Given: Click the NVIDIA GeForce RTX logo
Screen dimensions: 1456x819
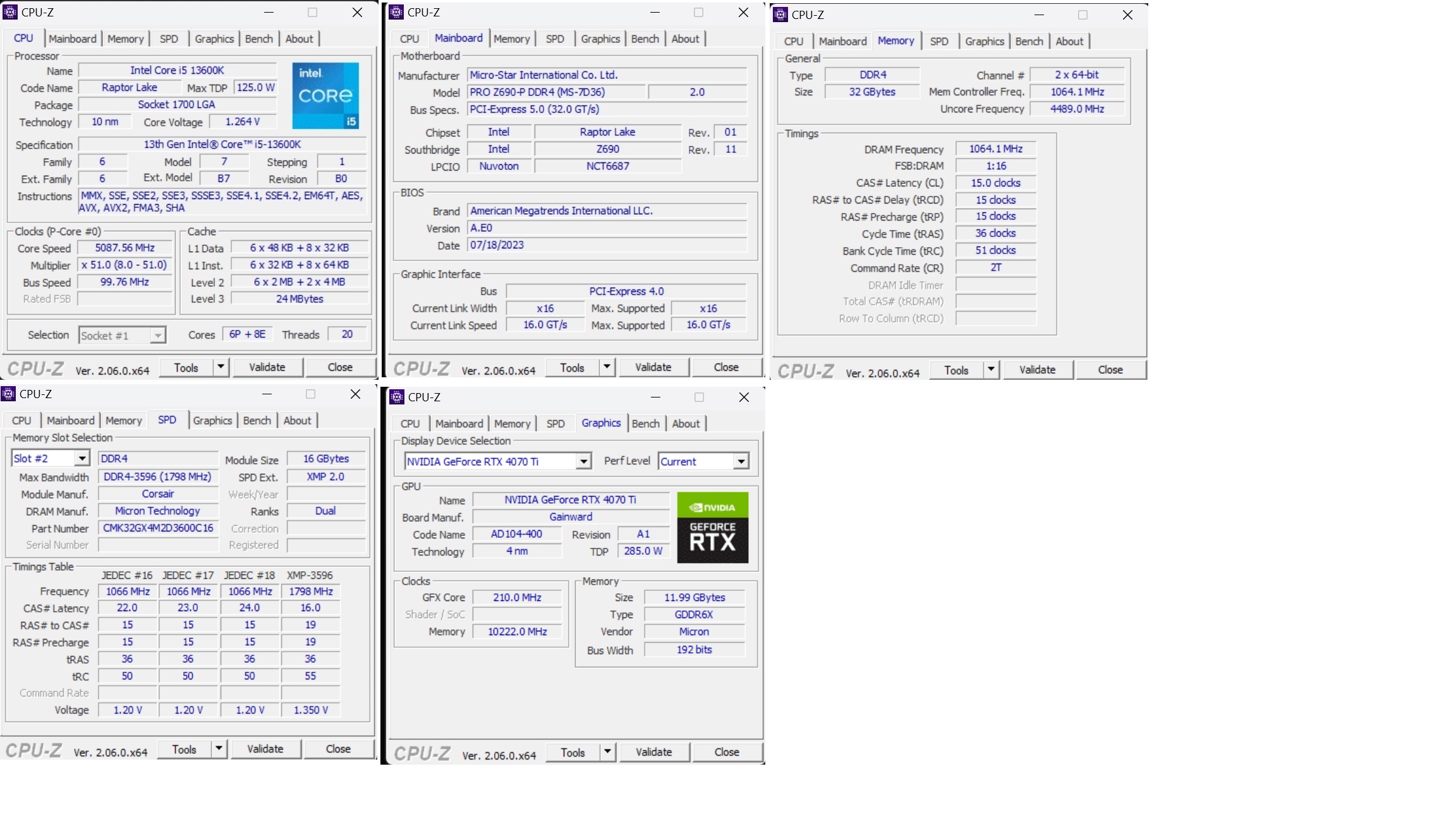Looking at the screenshot, I should click(712, 528).
